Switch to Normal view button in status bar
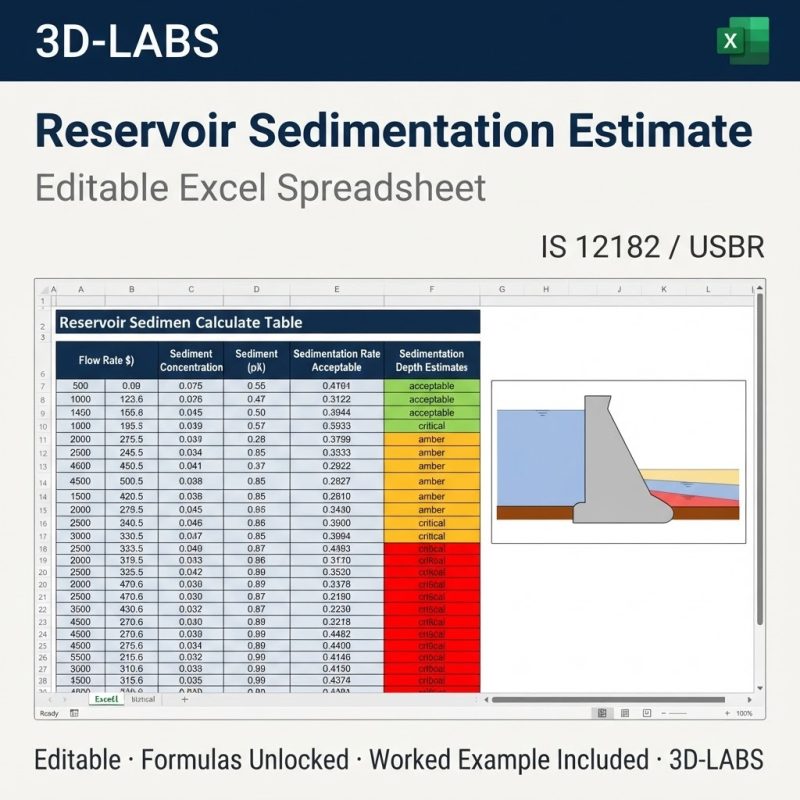 (x=602, y=713)
